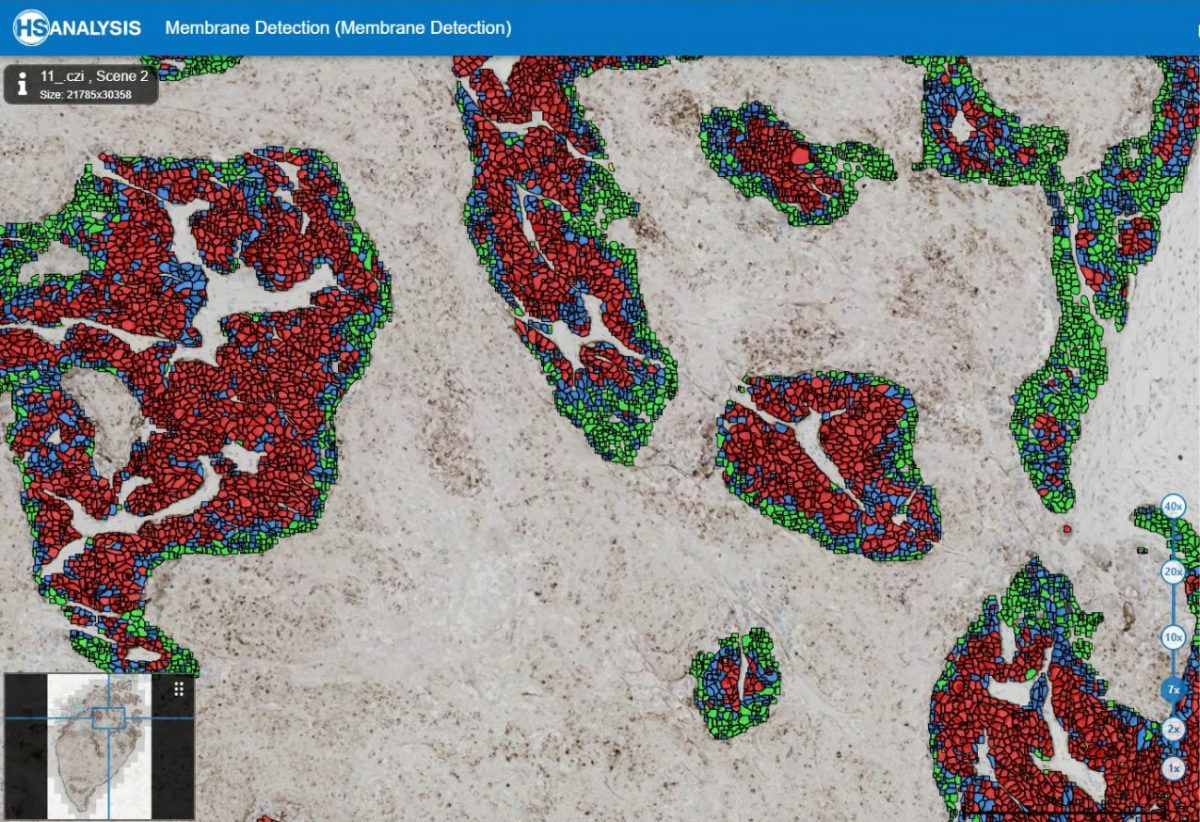The width and height of the screenshot is (1200, 822).
Task: Click the ANALYSIS wordmark in the header
Action: [96, 28]
